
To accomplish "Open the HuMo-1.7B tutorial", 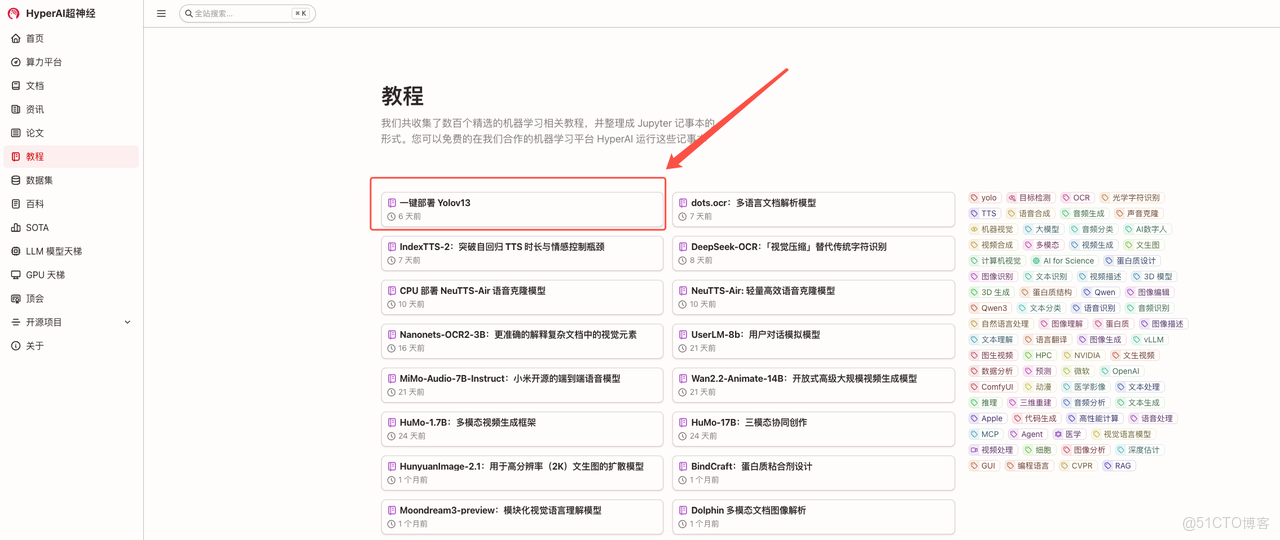I will 522,429.
